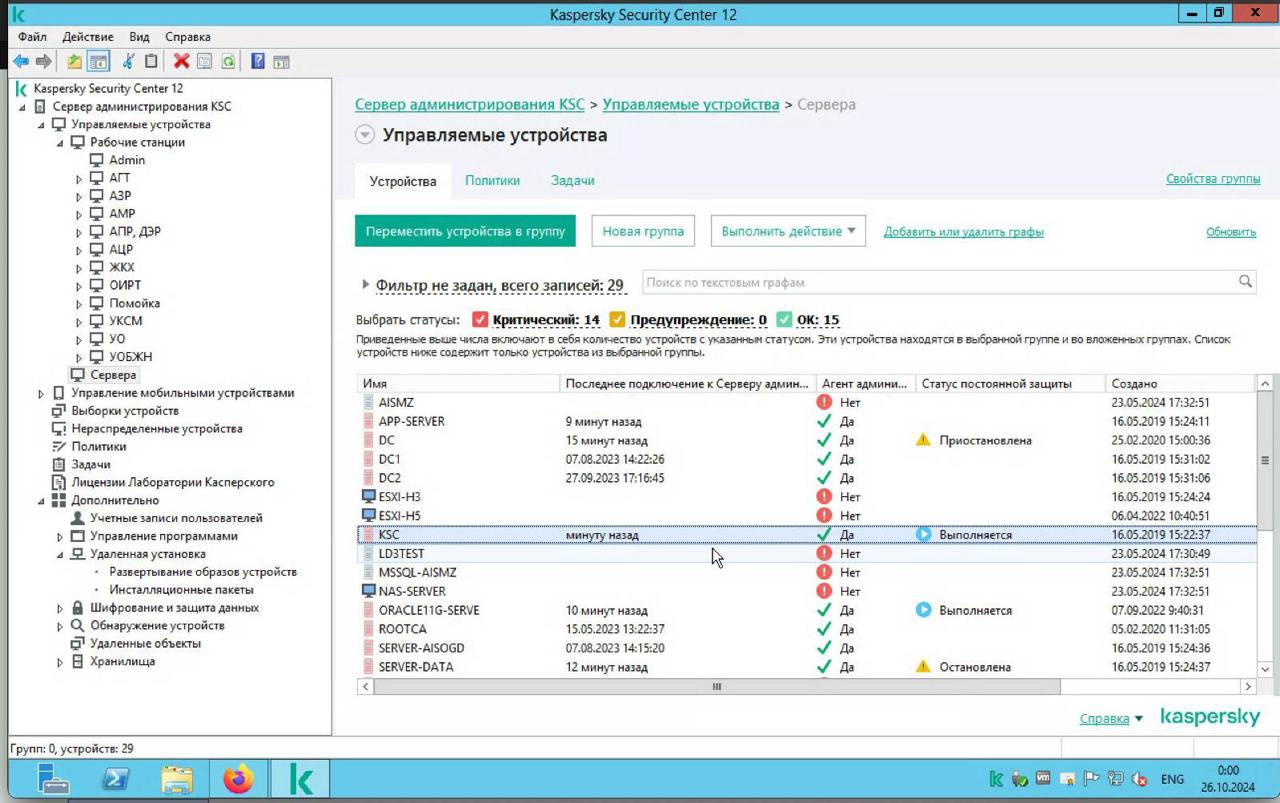This screenshot has width=1280, height=803.
Task: Click the Forward arrow in toolbar
Action: (x=44, y=62)
